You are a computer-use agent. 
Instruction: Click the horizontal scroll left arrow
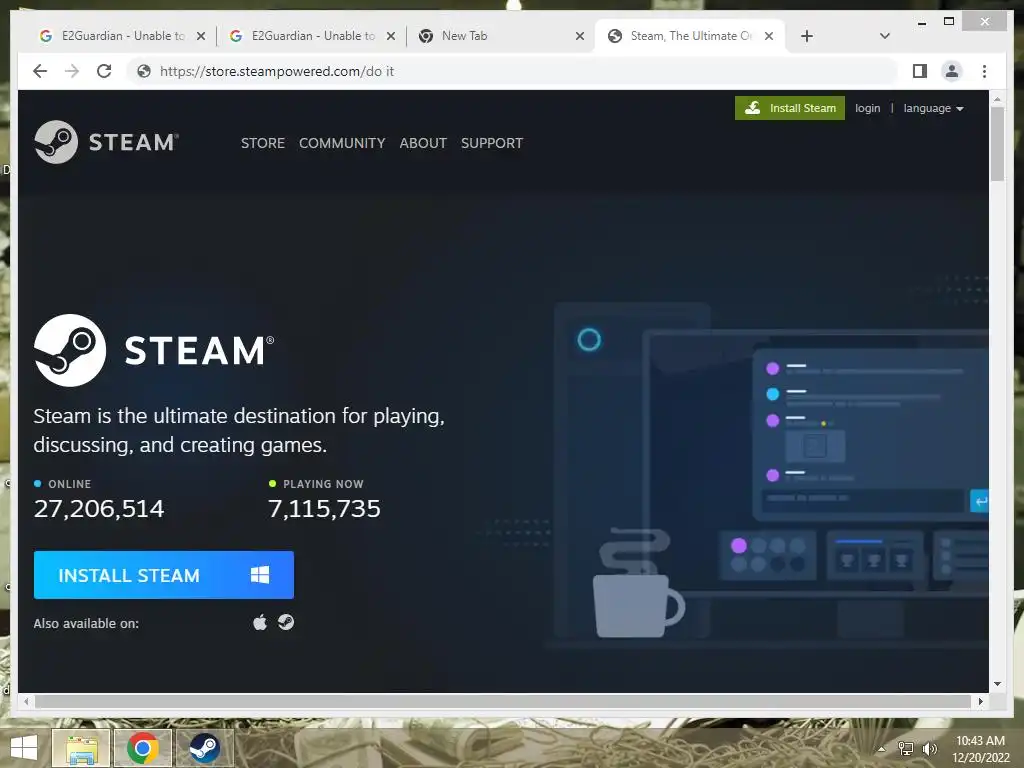(x=26, y=701)
